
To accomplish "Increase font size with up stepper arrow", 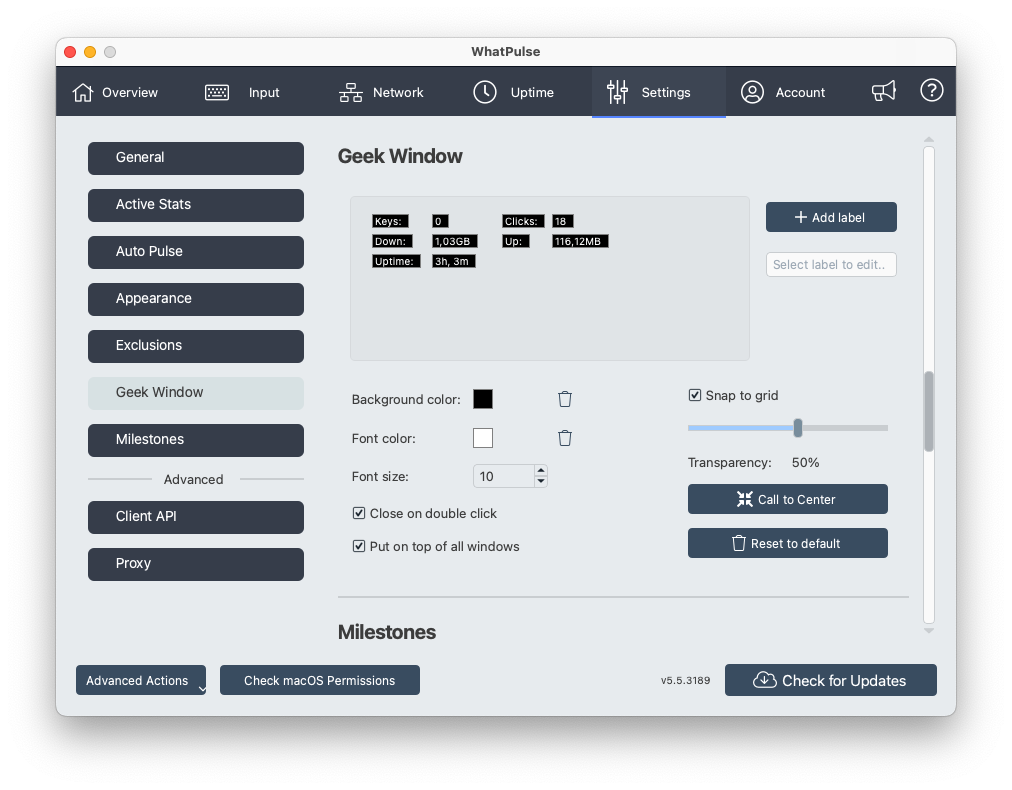I will (541, 471).
